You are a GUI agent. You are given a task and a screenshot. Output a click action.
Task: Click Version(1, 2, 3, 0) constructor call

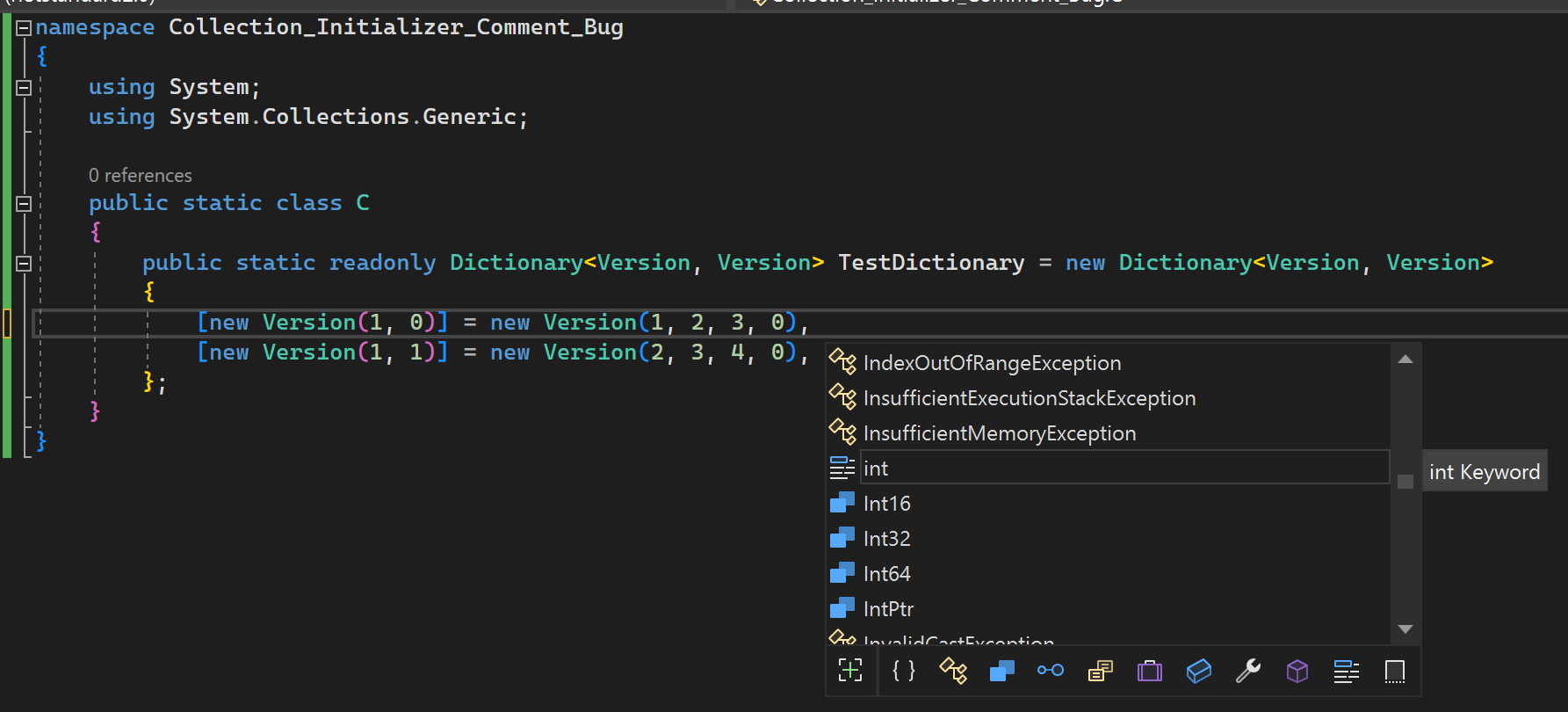click(670, 323)
